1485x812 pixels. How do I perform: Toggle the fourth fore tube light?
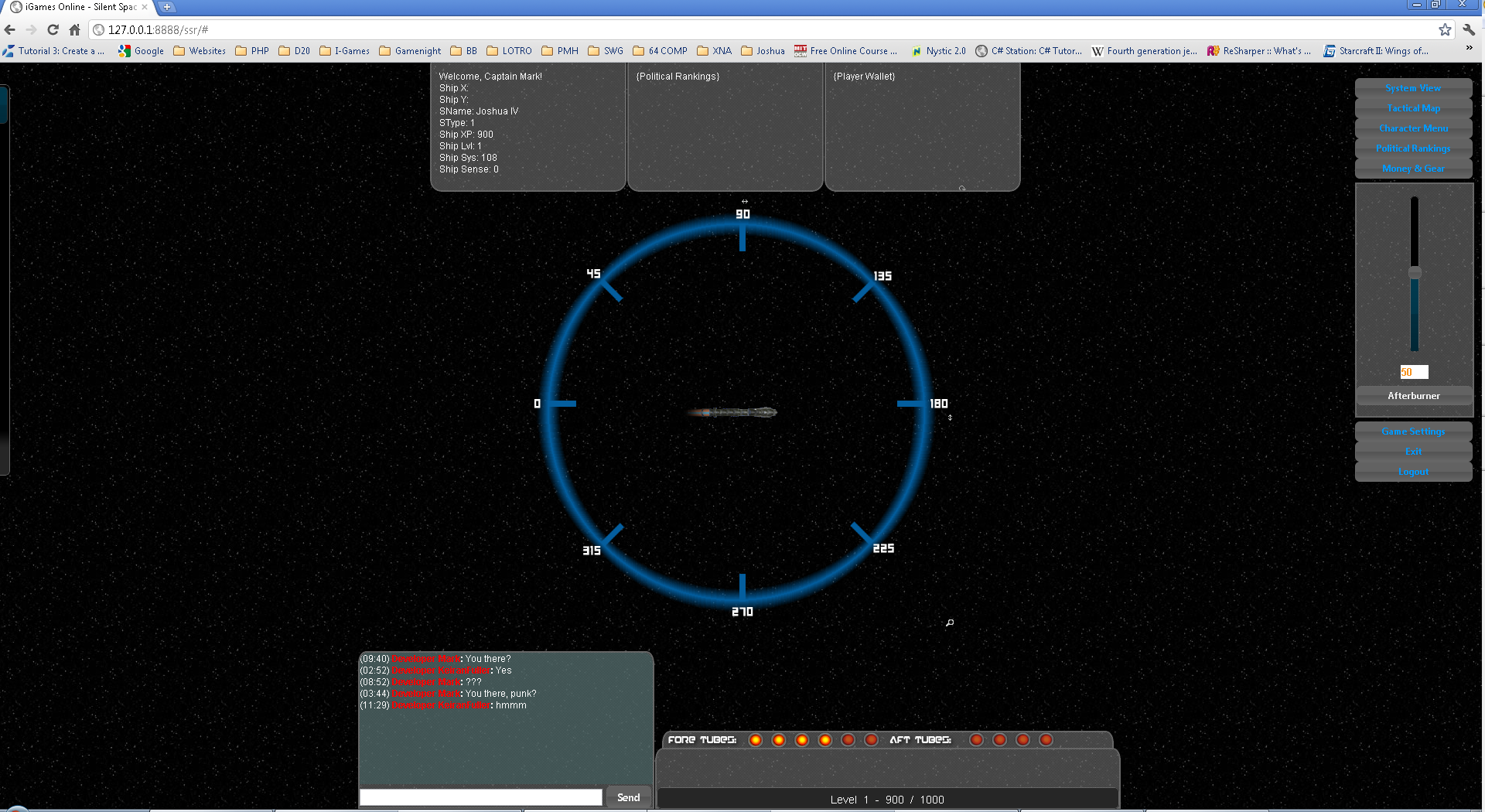[x=825, y=740]
